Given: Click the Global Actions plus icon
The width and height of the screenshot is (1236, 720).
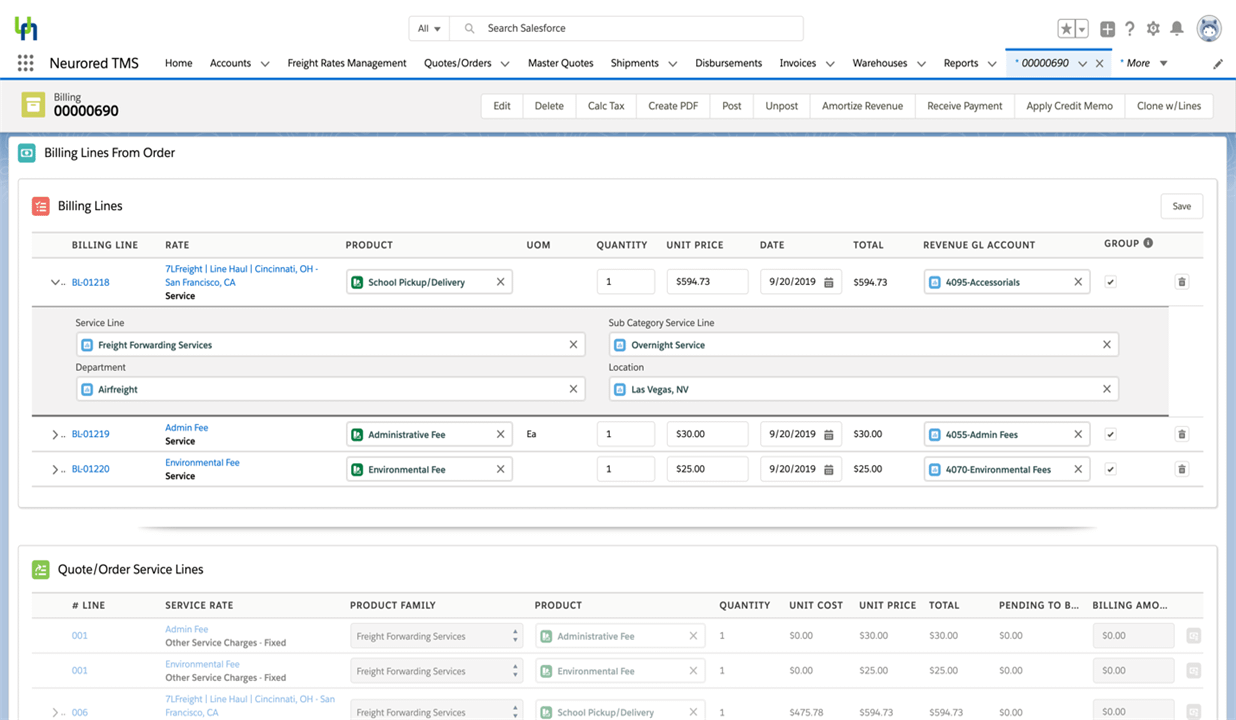Looking at the screenshot, I should [x=1107, y=29].
